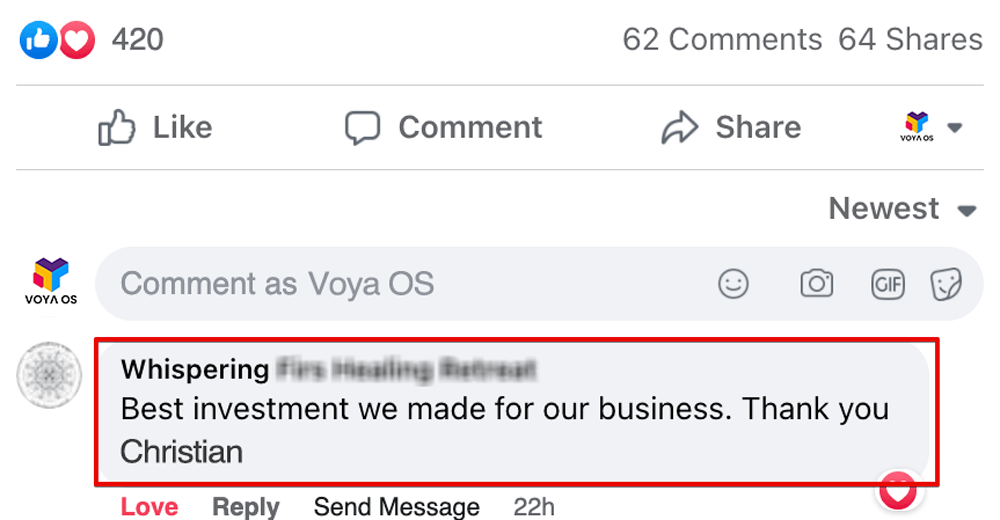This screenshot has height=520, width=1000.
Task: Reply to the Whispering comment
Action: click(x=246, y=506)
